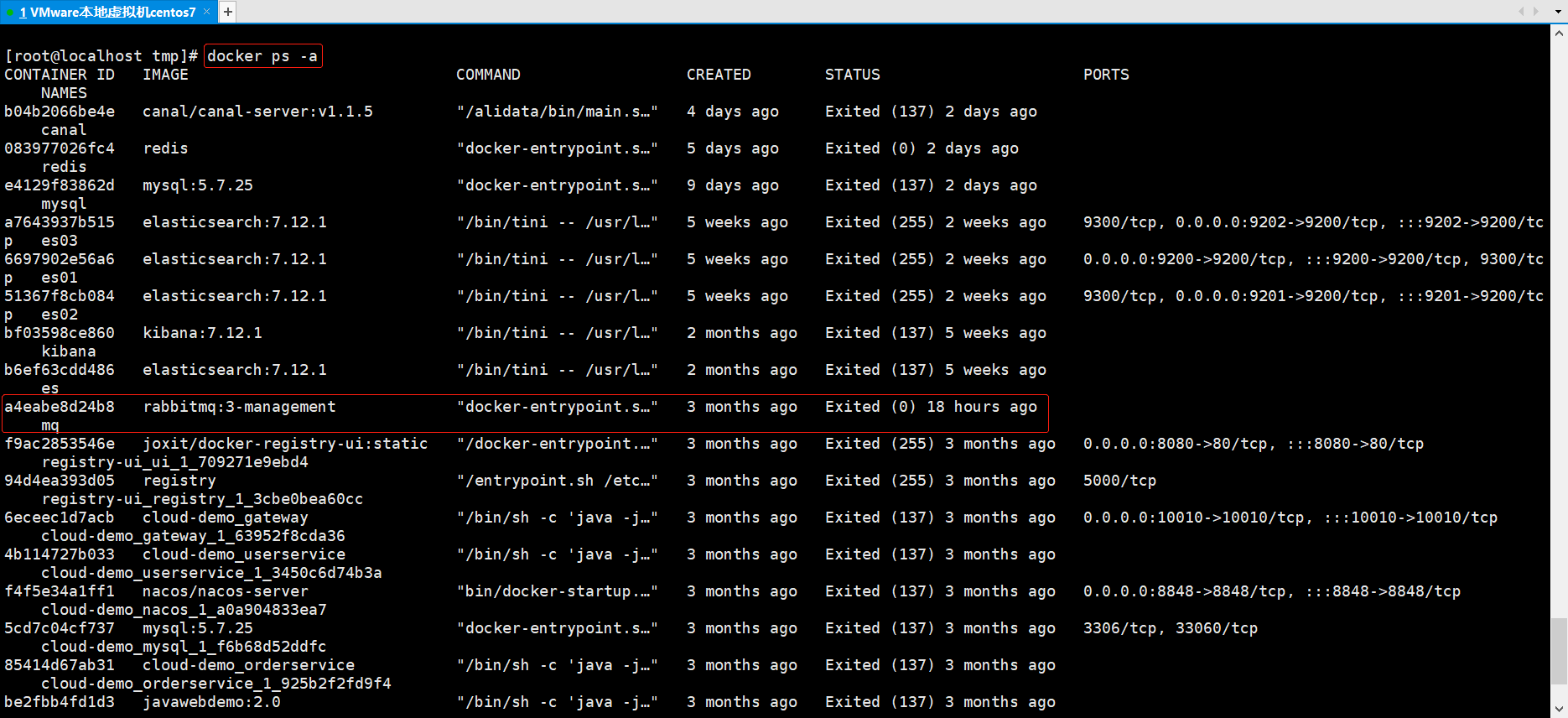Screen dimensions: 1568x718
Task: Click image 'rabbitmq:3-management'
Action: pyautogui.click(x=239, y=407)
